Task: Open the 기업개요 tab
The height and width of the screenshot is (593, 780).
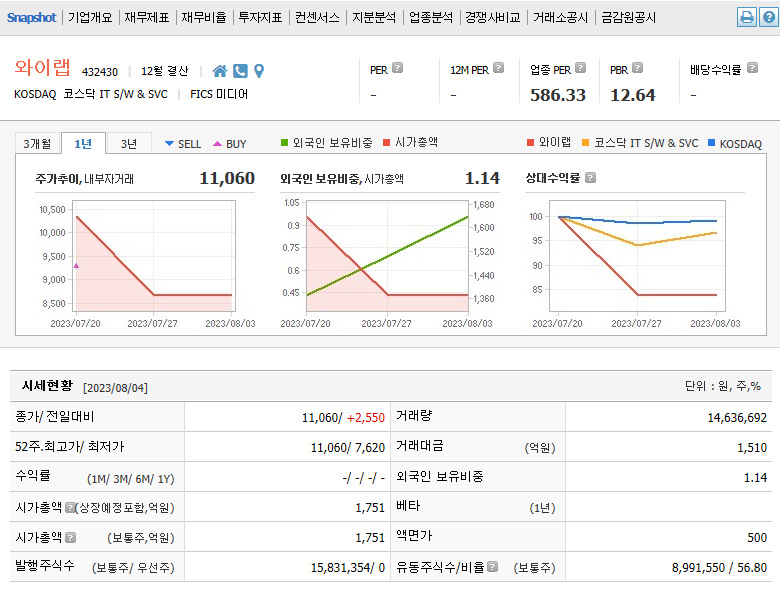Action: [x=90, y=17]
